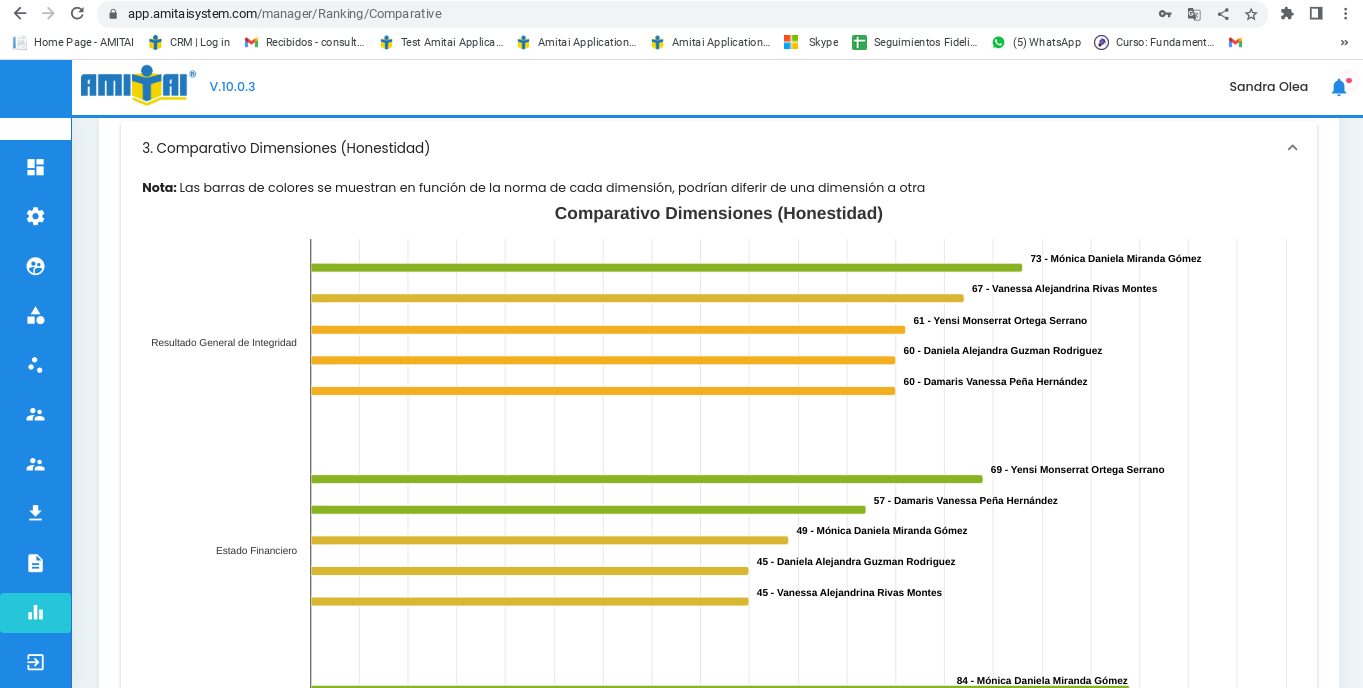
Task: Open the browser extensions puzzle icon
Action: point(1287,14)
